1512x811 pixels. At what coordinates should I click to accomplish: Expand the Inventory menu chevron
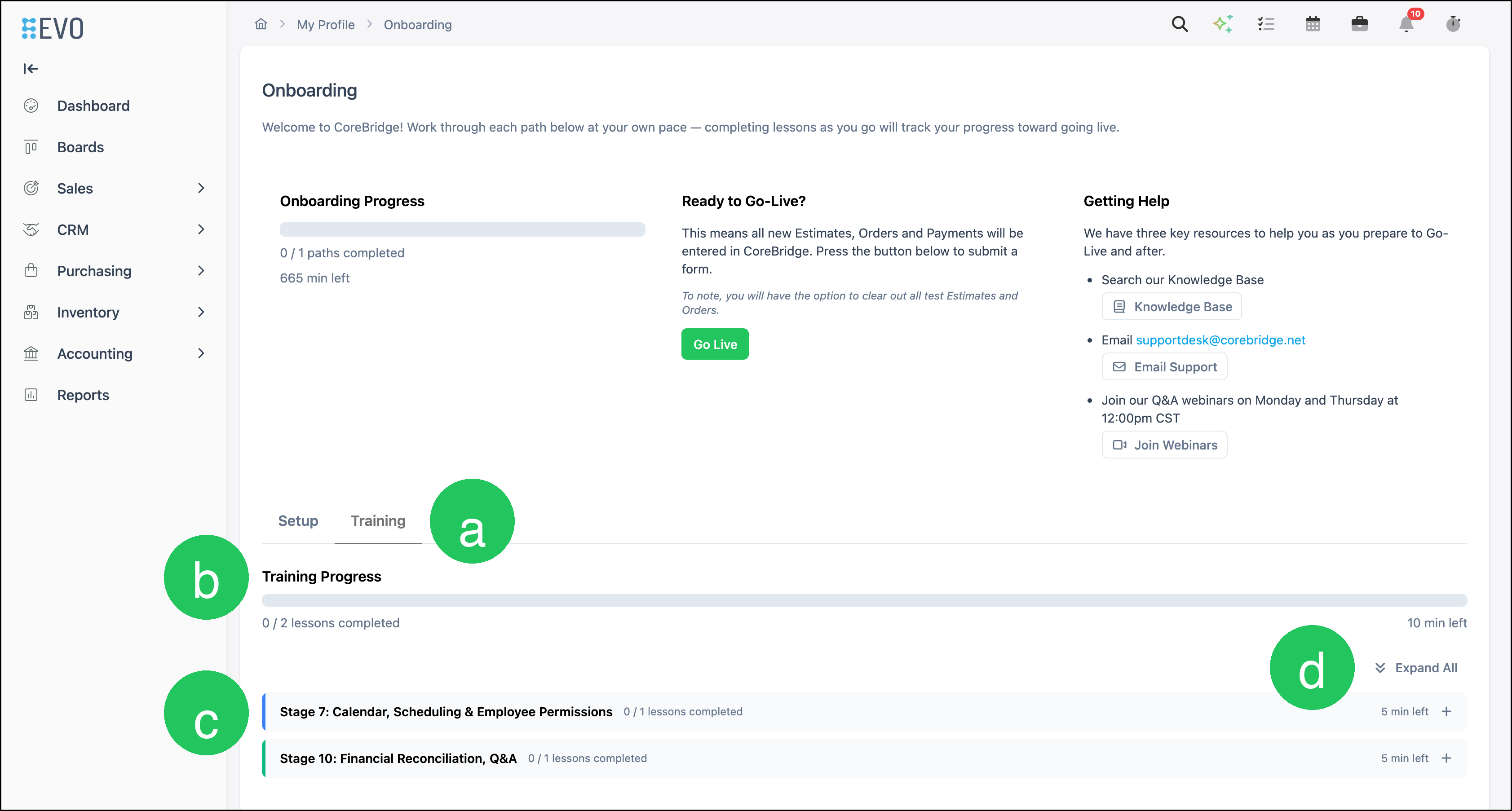click(x=201, y=312)
